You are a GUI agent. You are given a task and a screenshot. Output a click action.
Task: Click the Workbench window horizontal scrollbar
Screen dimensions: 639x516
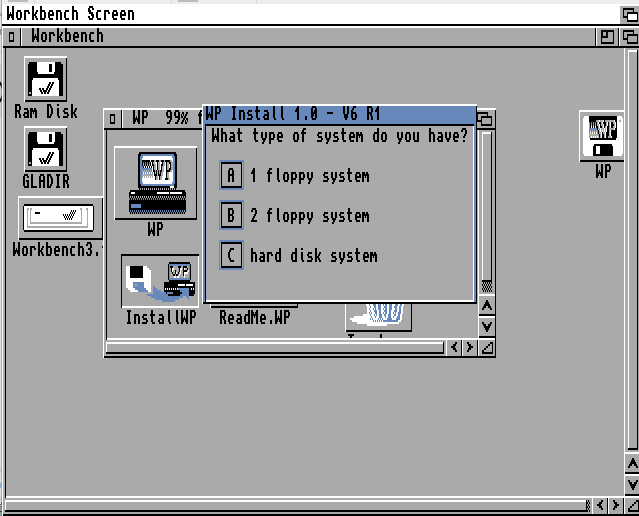(297, 505)
